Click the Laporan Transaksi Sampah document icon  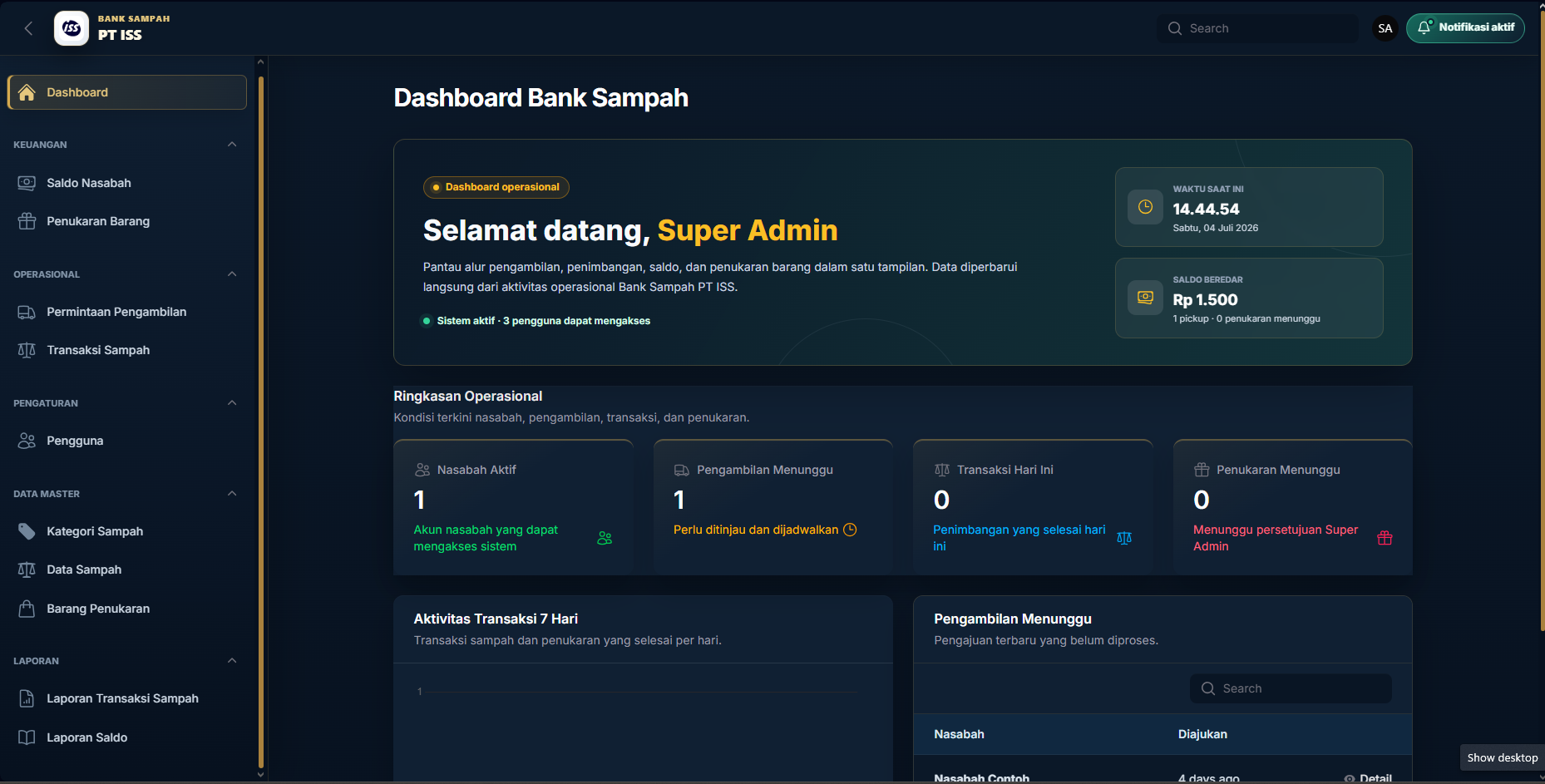coord(27,698)
